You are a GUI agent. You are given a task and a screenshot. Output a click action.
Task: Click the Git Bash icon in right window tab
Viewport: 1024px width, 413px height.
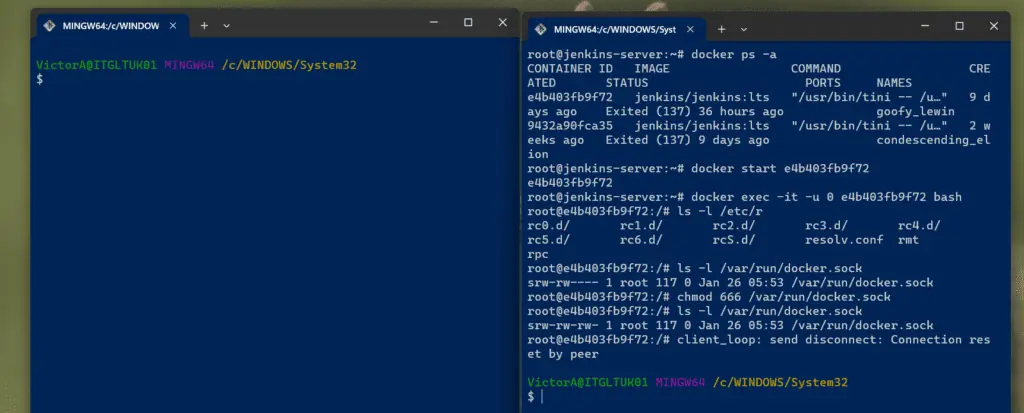[x=540, y=29]
